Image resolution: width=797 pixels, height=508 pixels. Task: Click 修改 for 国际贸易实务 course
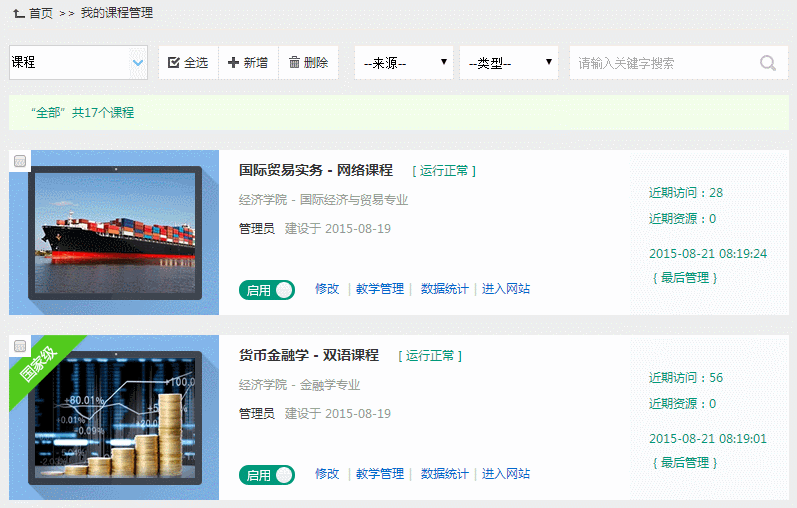[327, 289]
